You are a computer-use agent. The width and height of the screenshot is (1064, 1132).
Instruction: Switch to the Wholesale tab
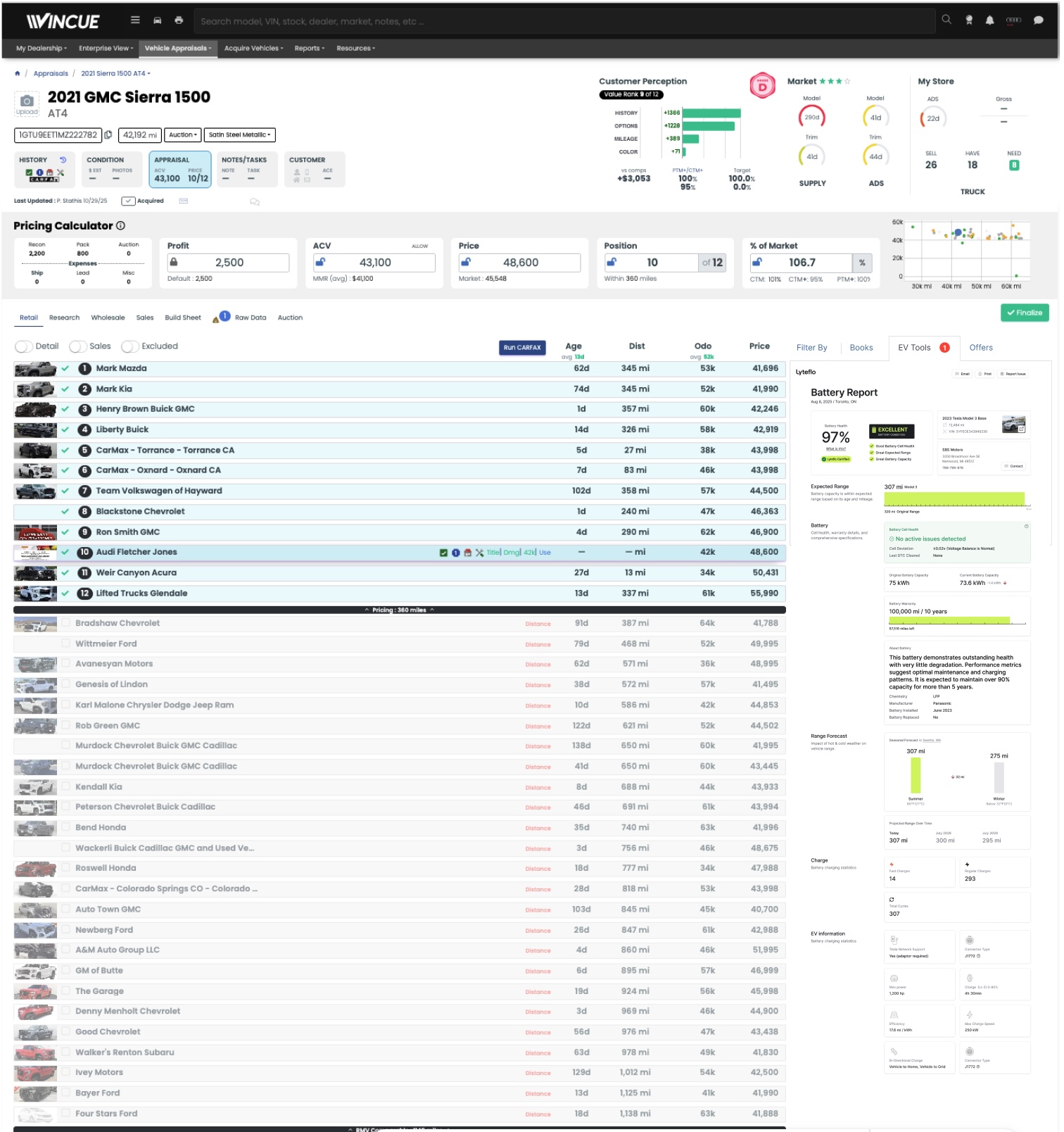coord(108,317)
